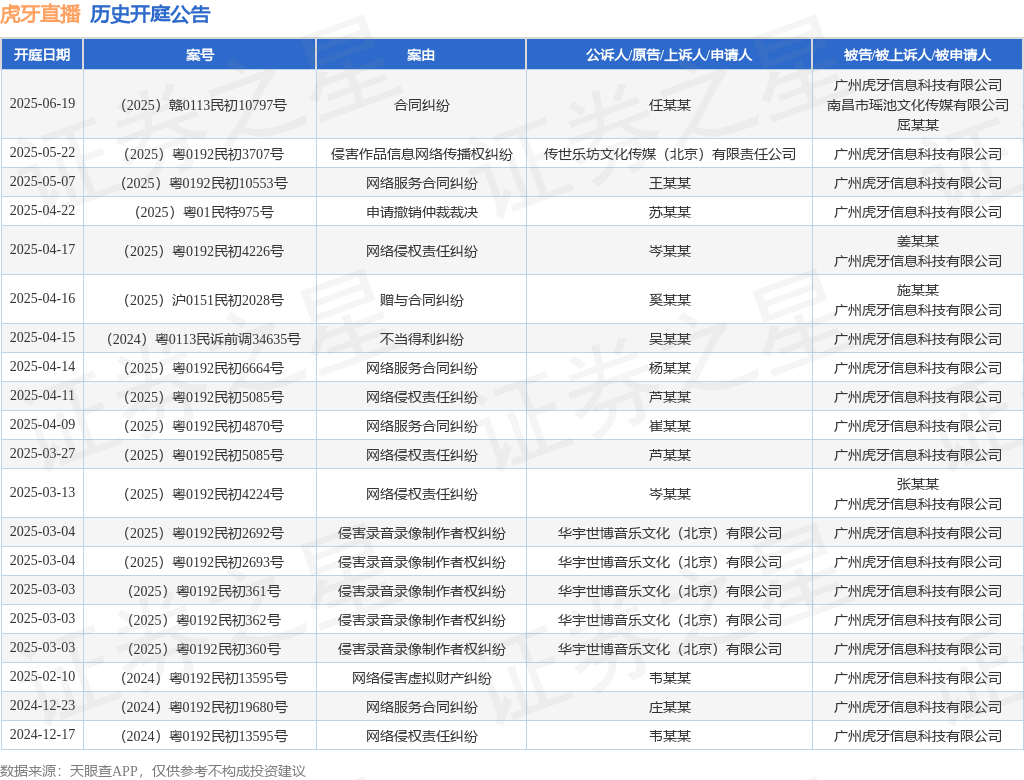The width and height of the screenshot is (1024, 780).
Task: Select the date cell 2025-05-22
Action: (x=42, y=153)
